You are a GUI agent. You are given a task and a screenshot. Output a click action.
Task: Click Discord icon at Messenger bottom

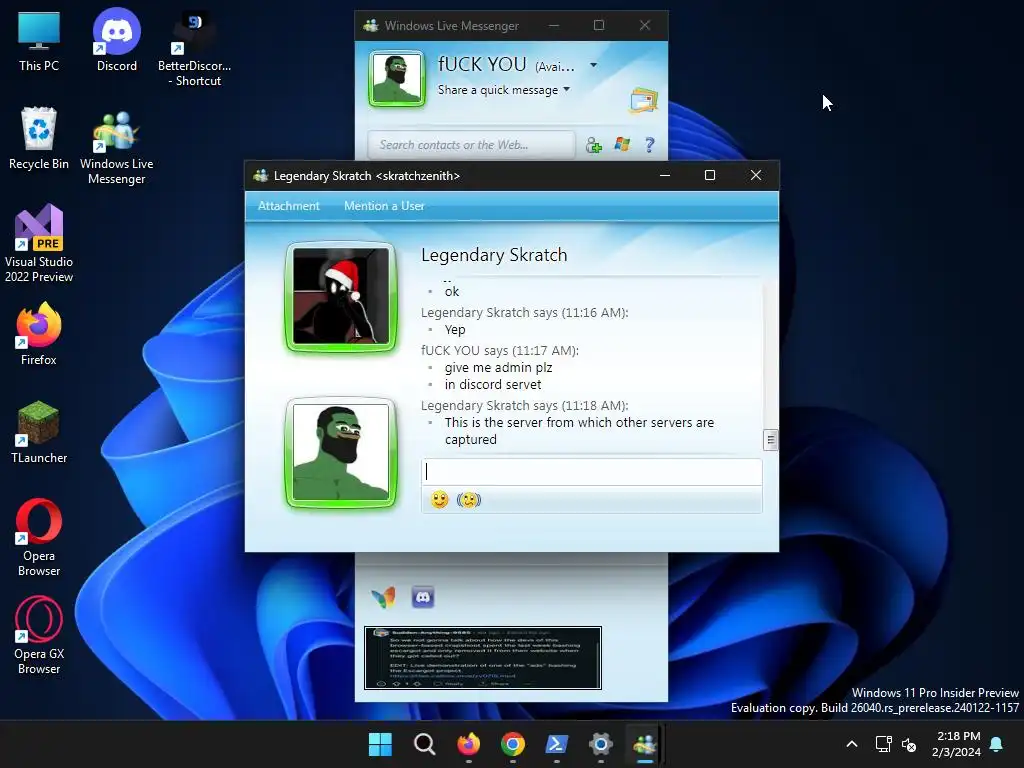point(423,597)
